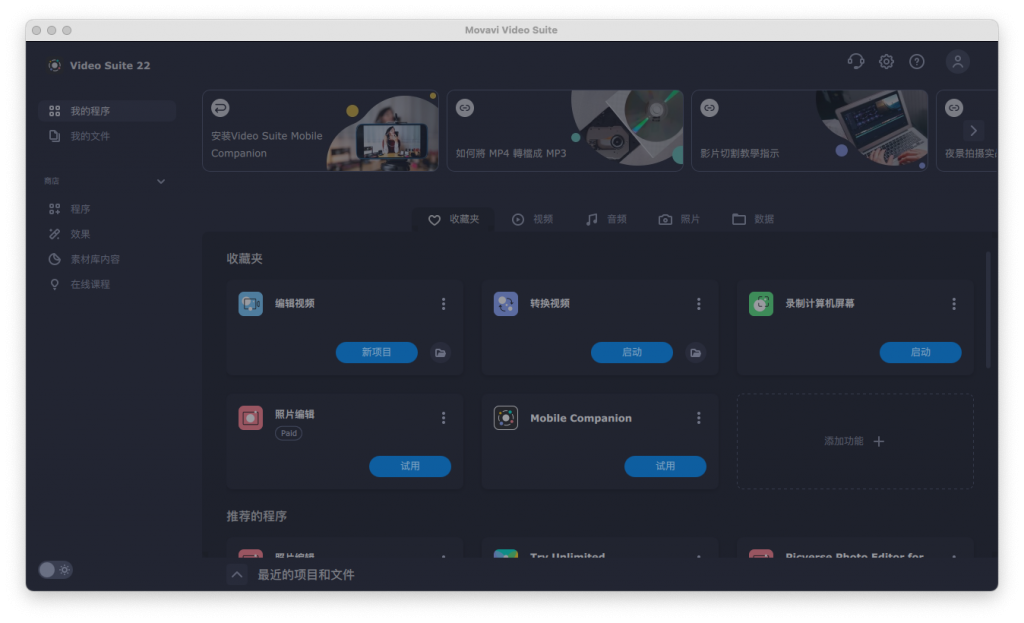Screen dimensions: 1024x623
Task: Click 试用 button on Mobile Companion
Action: click(x=665, y=466)
